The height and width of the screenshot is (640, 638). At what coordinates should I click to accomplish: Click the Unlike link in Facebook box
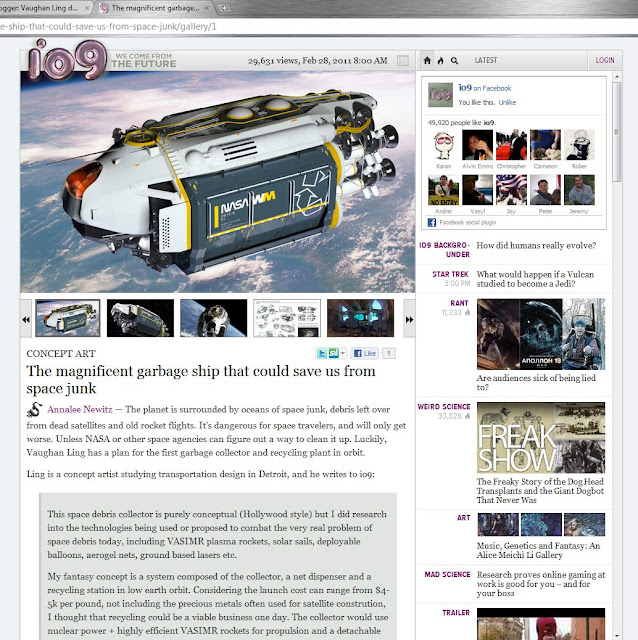507,102
